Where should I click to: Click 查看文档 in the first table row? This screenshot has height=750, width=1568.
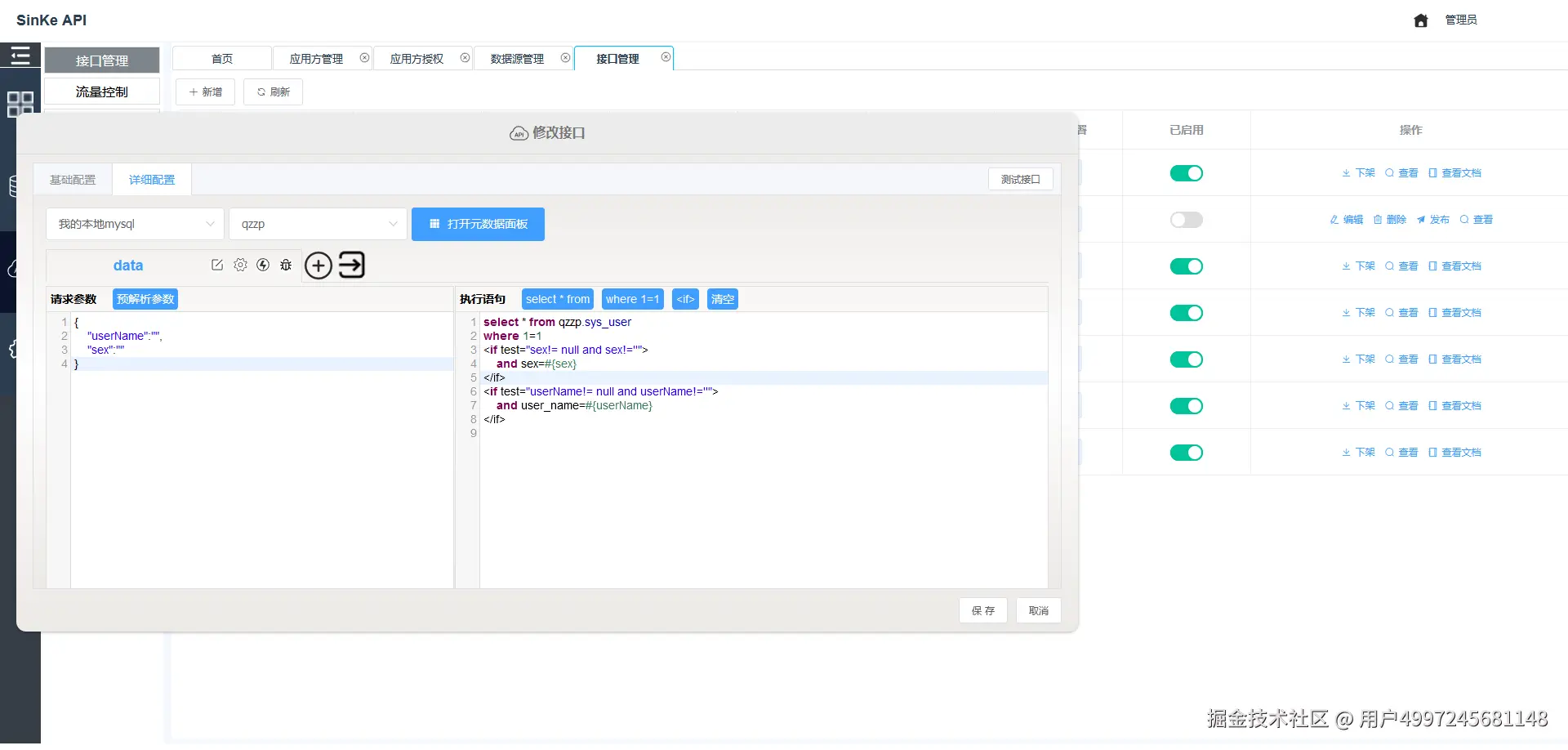pos(1454,173)
